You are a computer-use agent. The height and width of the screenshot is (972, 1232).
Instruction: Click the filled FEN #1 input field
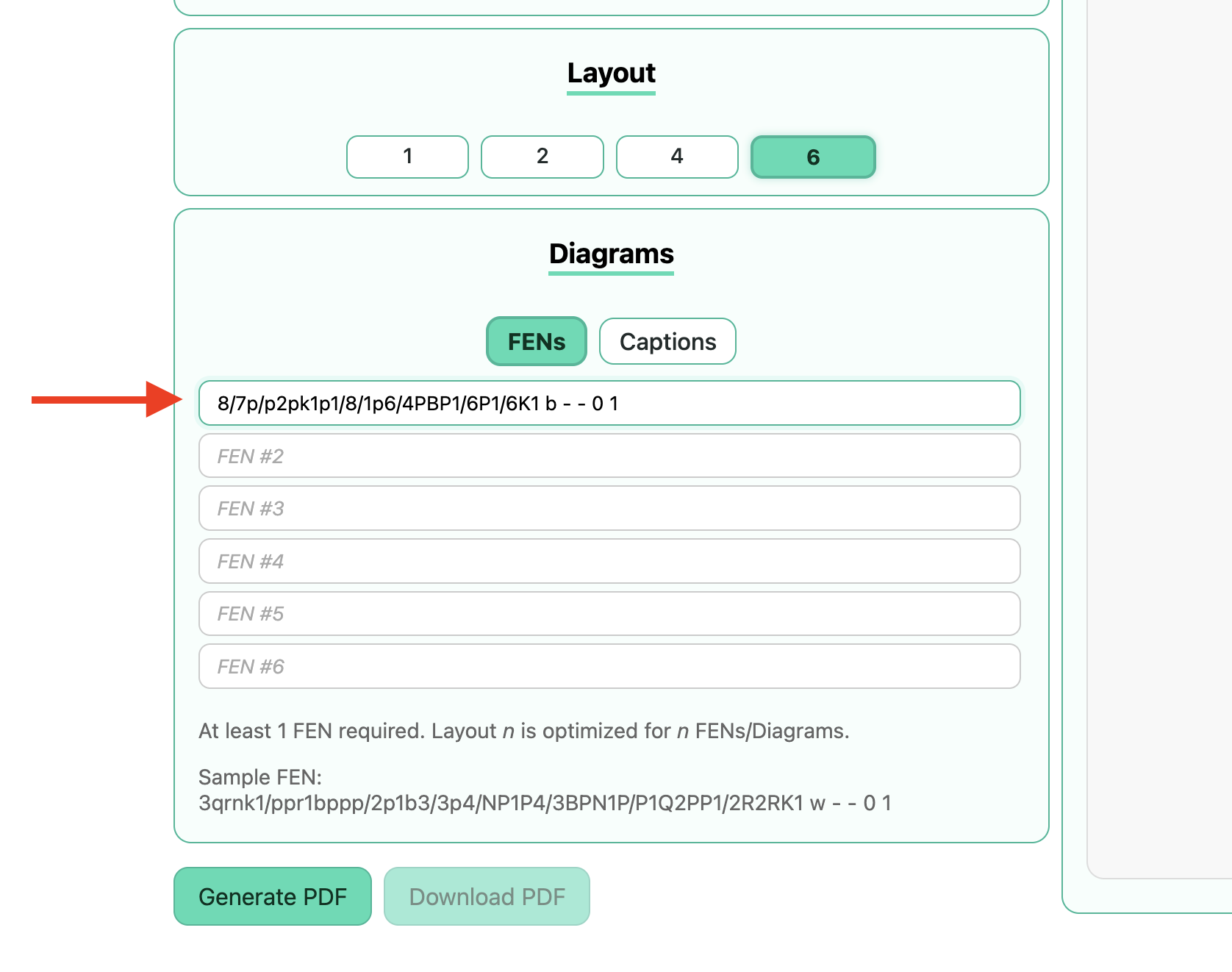(x=609, y=403)
